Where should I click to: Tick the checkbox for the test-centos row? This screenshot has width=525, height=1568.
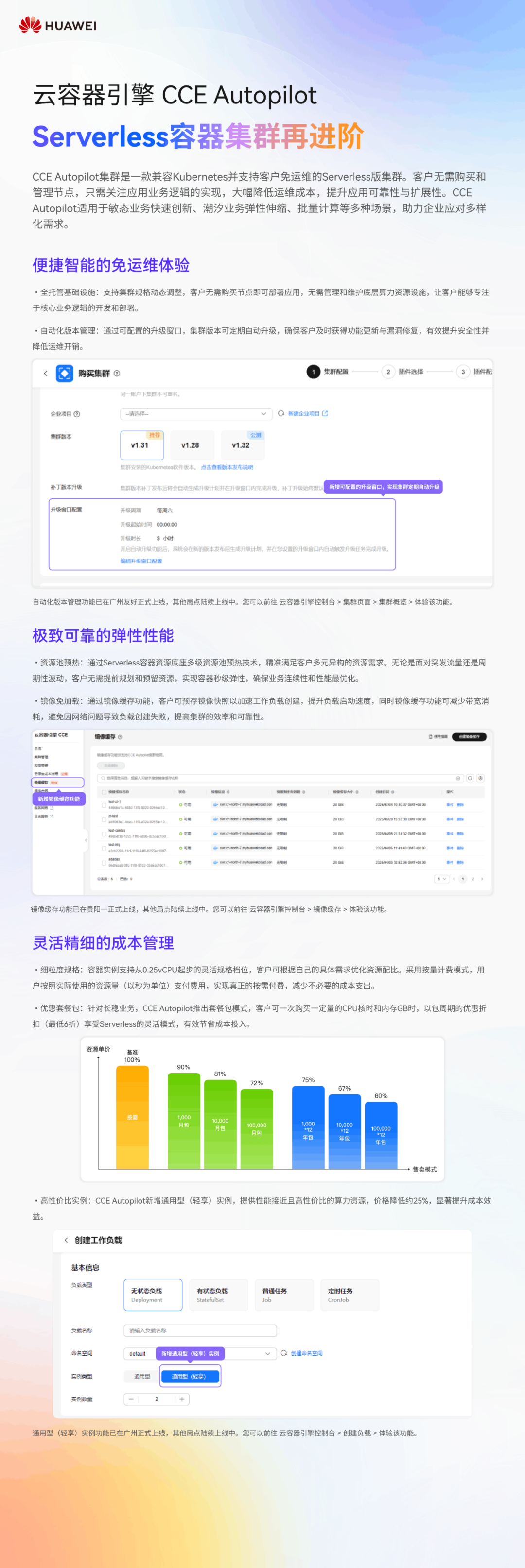(x=104, y=834)
